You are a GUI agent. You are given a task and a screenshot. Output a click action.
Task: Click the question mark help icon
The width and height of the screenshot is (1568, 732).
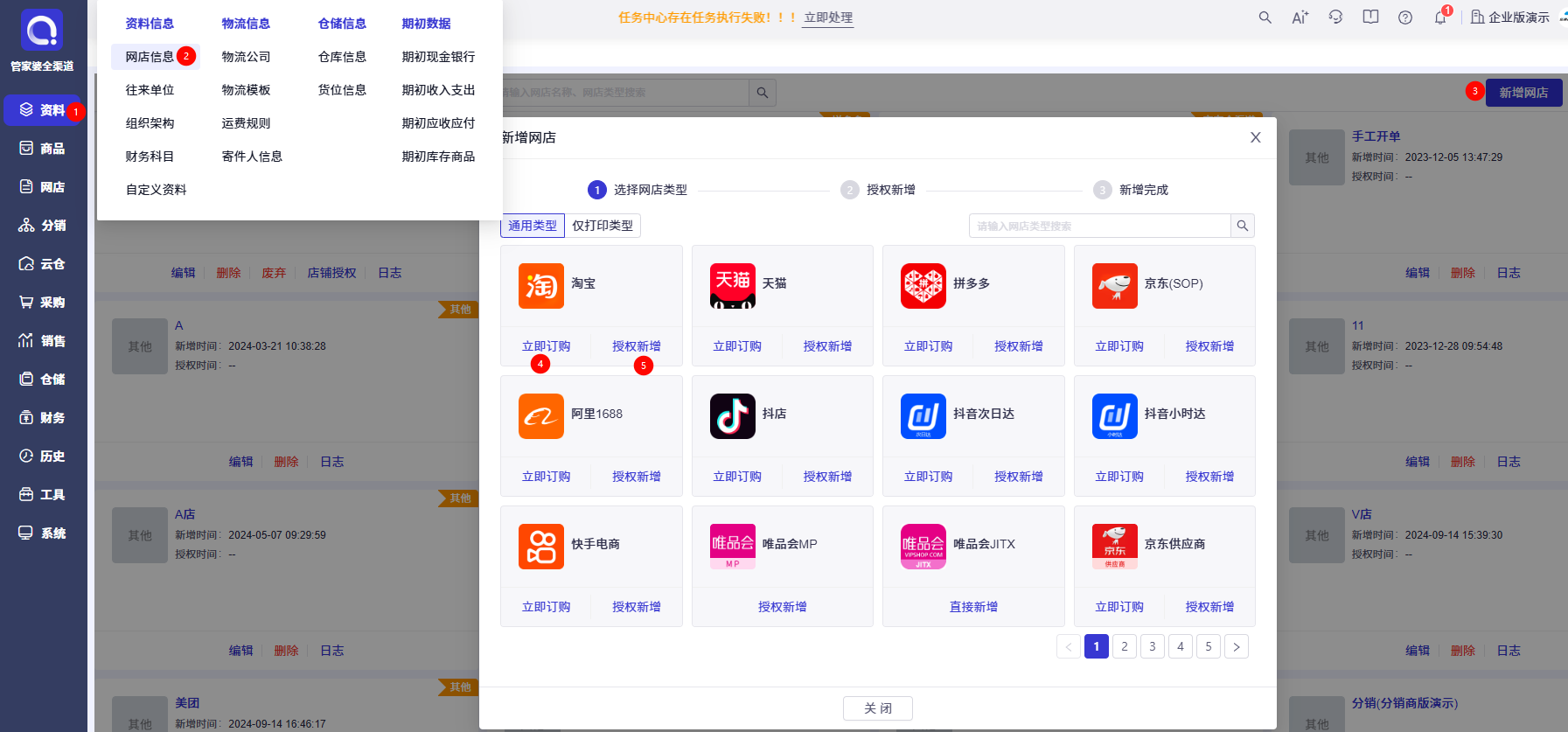(x=1405, y=17)
